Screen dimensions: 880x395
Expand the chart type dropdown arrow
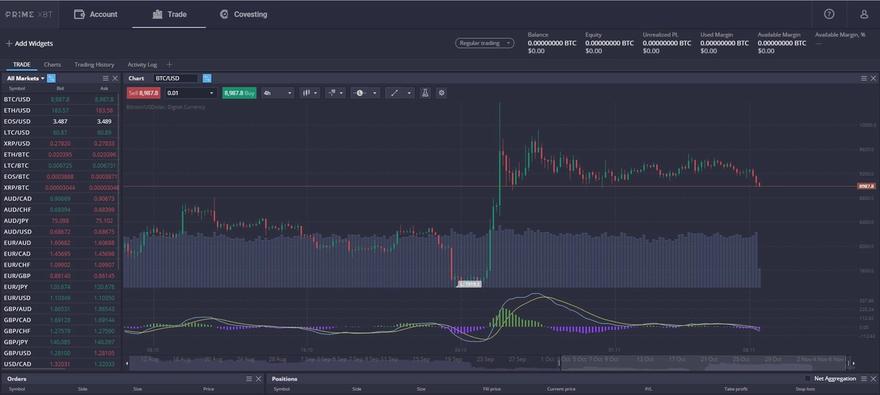pos(316,93)
